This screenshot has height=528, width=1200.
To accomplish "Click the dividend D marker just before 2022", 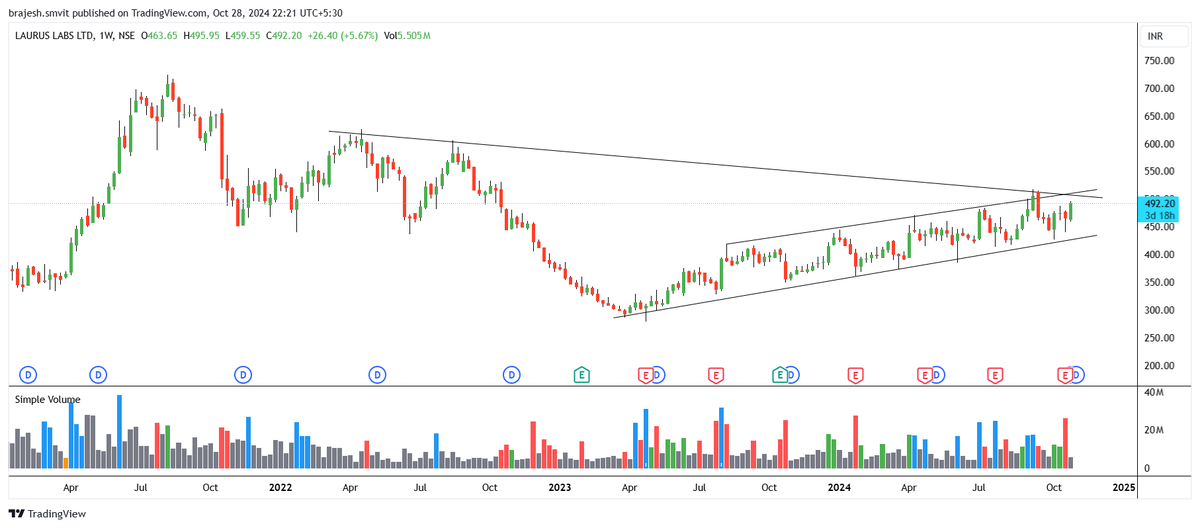I will click(x=243, y=375).
